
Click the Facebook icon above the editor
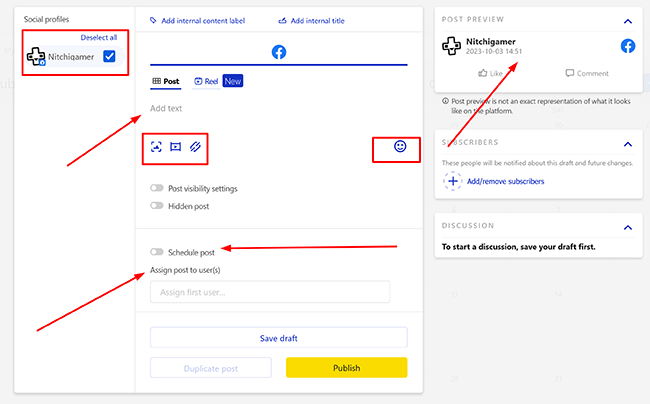[x=278, y=51]
